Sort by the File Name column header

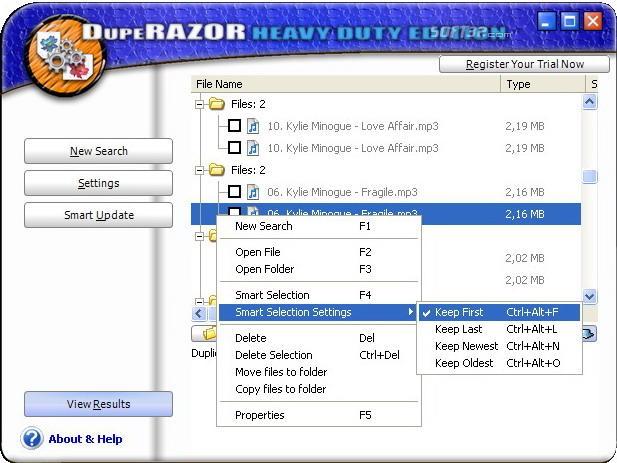346,84
